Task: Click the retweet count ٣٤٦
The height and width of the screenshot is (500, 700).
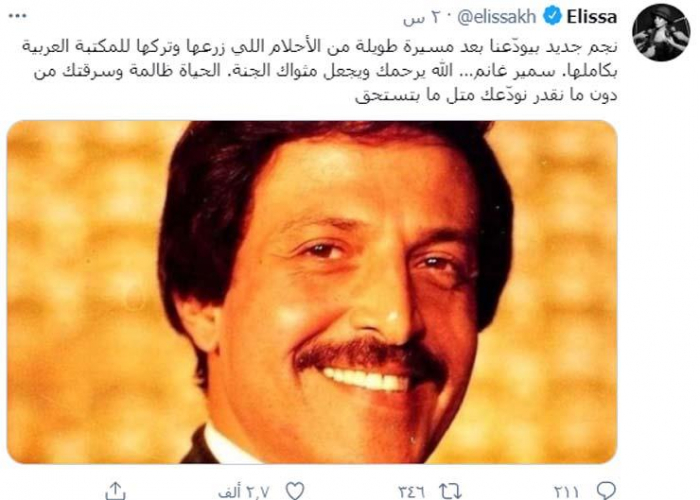Action: (411, 492)
